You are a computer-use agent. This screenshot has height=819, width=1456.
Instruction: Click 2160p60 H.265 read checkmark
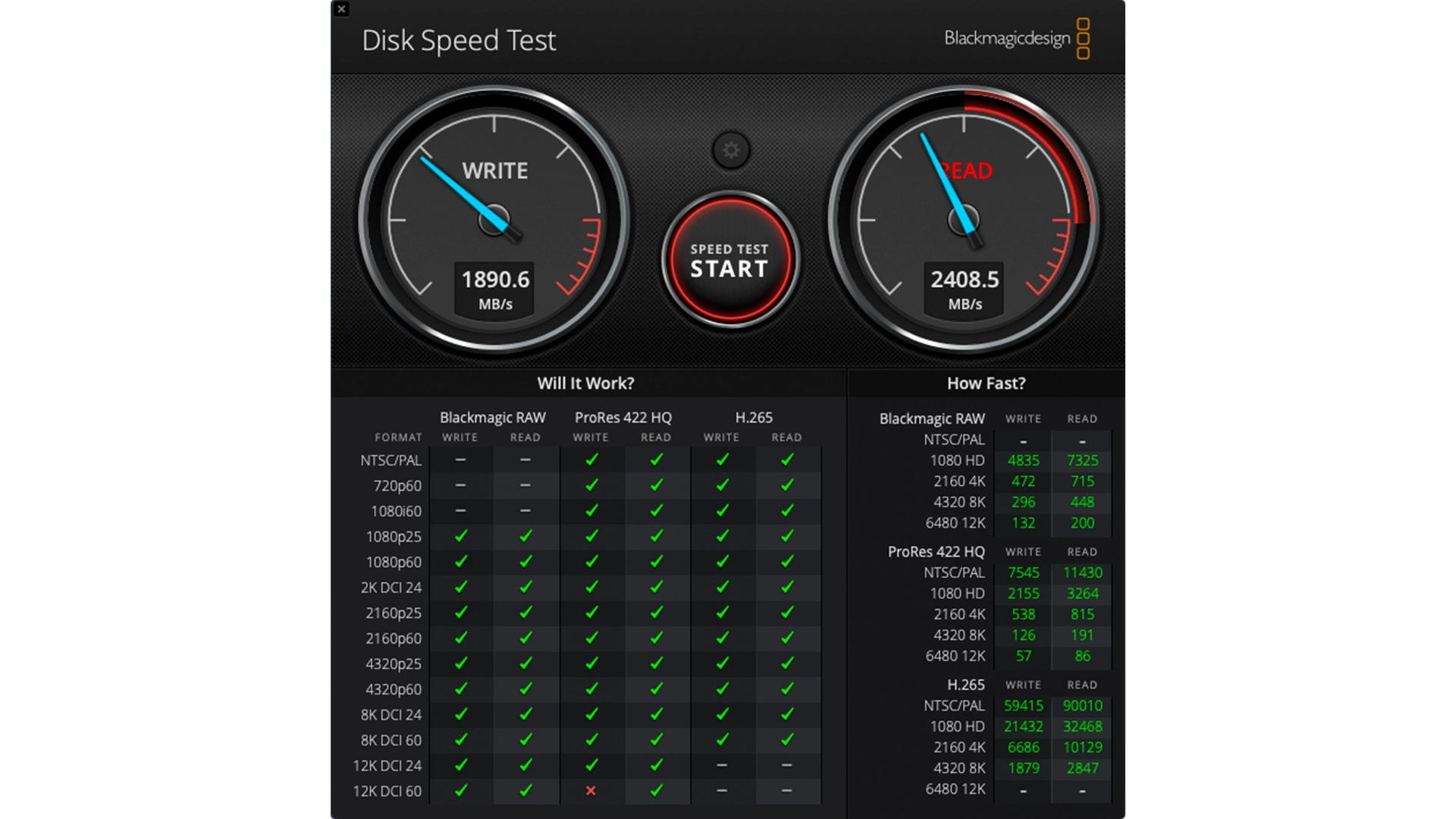pos(787,638)
